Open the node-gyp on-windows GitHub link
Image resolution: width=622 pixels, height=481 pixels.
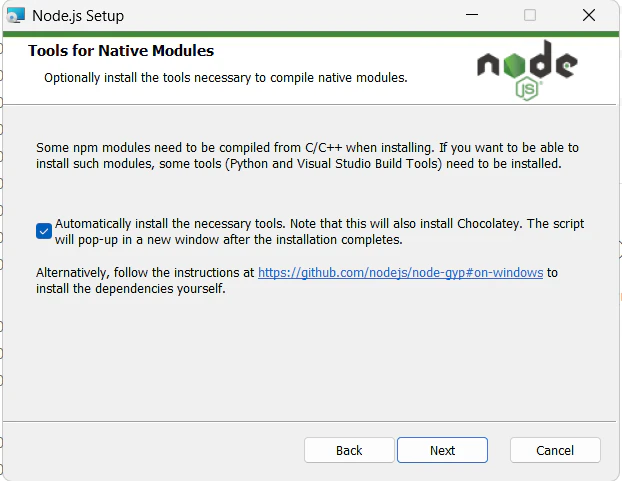click(x=400, y=272)
